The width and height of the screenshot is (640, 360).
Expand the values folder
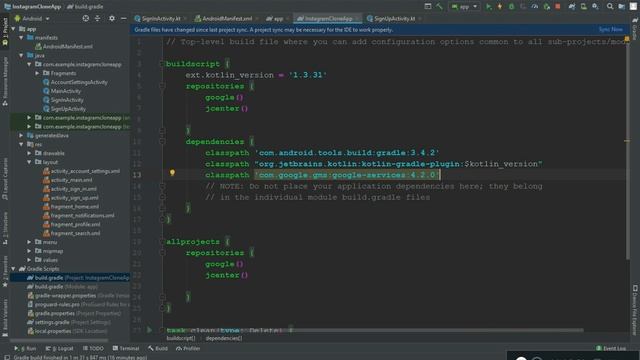pos(29,260)
